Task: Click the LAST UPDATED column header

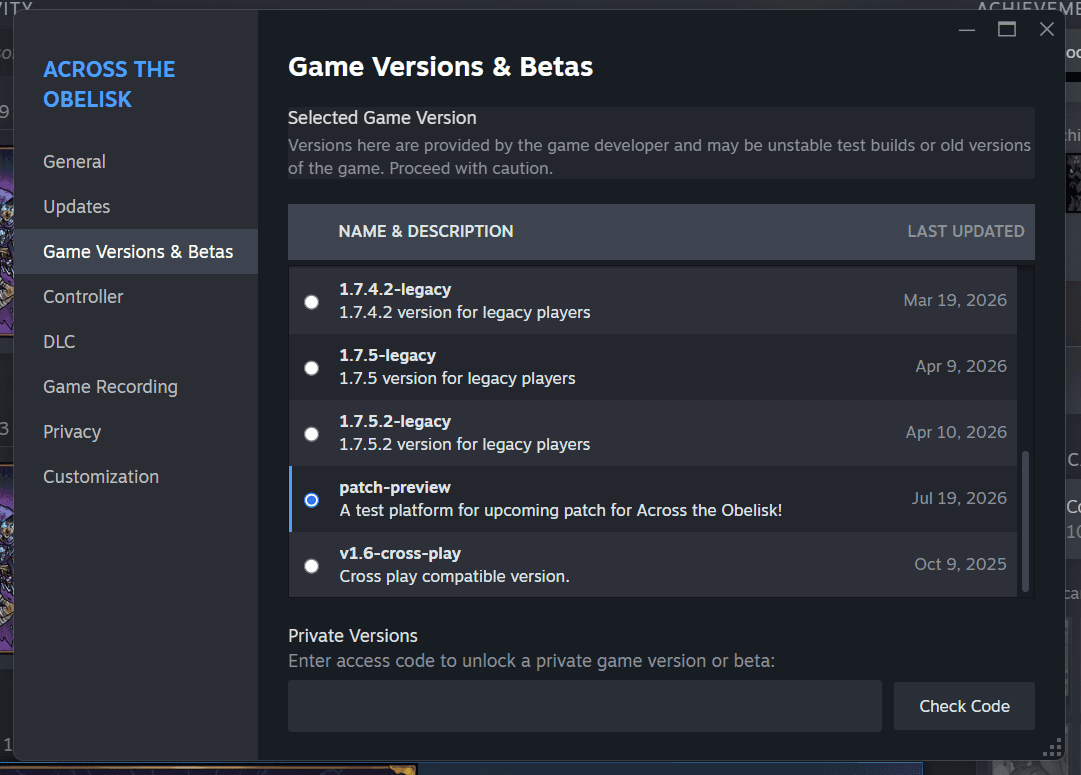Action: click(x=966, y=232)
